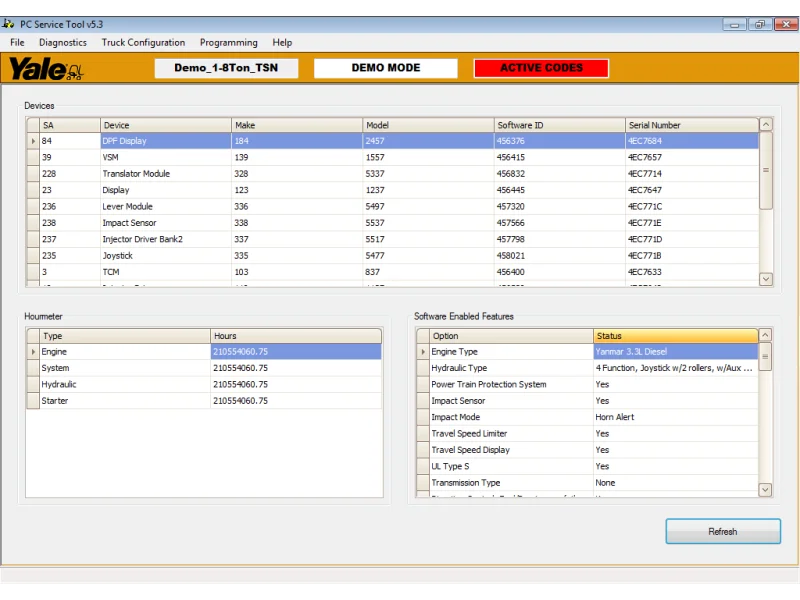Select the Travel Speed Display row
The image size is (800, 600).
(x=587, y=449)
